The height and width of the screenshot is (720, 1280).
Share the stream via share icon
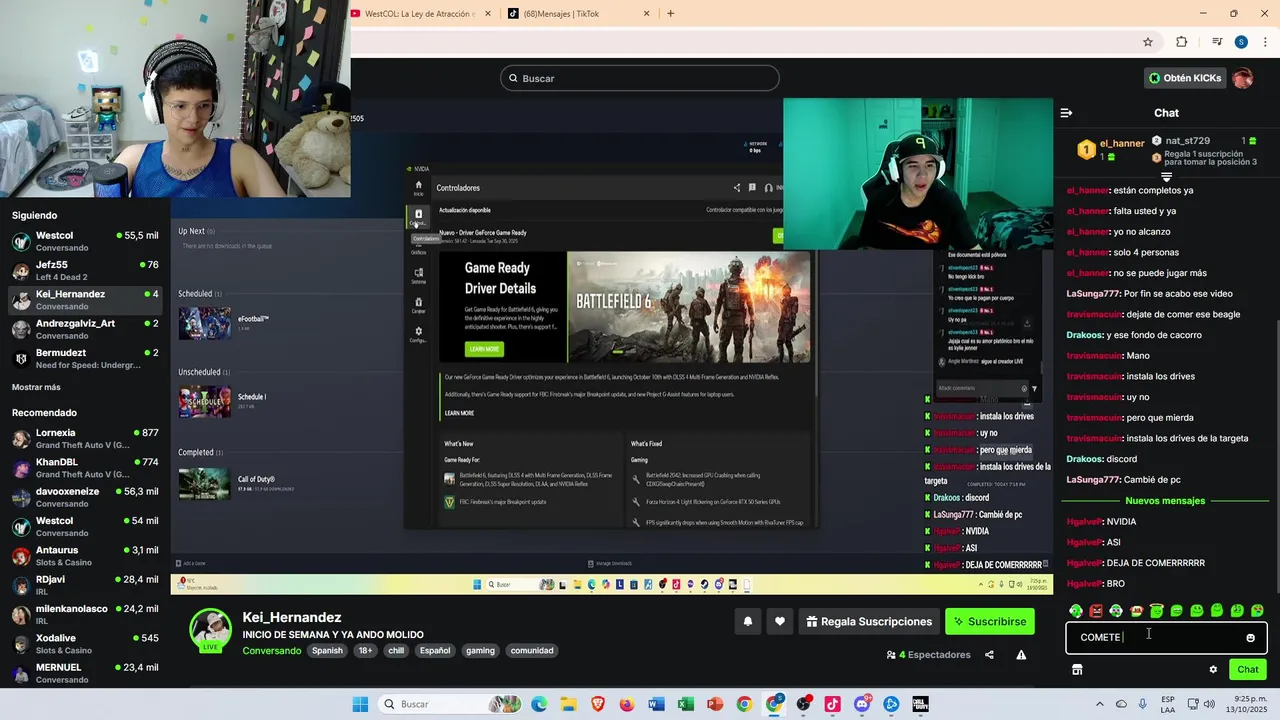click(989, 655)
